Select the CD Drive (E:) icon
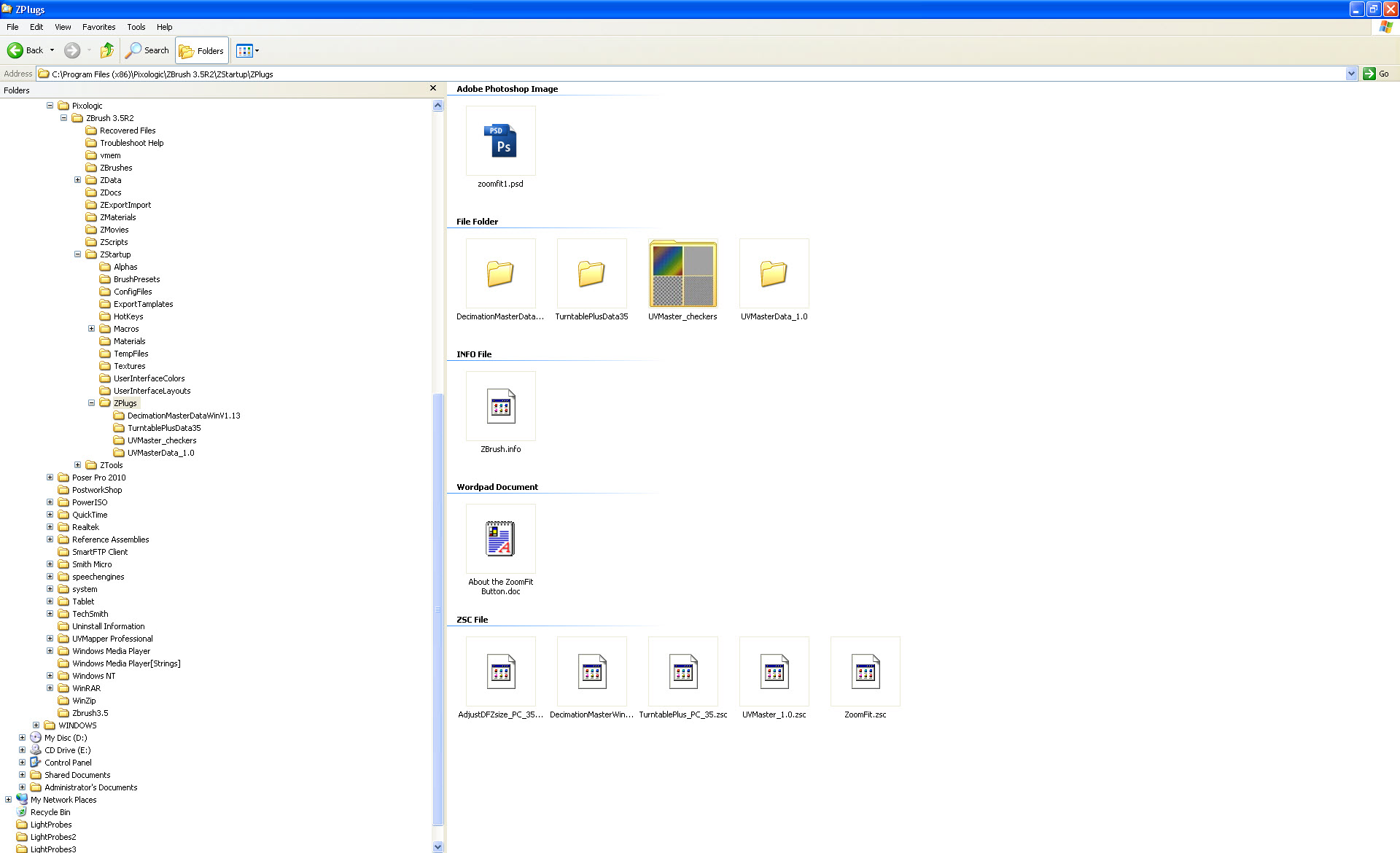The width and height of the screenshot is (1400, 853). click(36, 750)
